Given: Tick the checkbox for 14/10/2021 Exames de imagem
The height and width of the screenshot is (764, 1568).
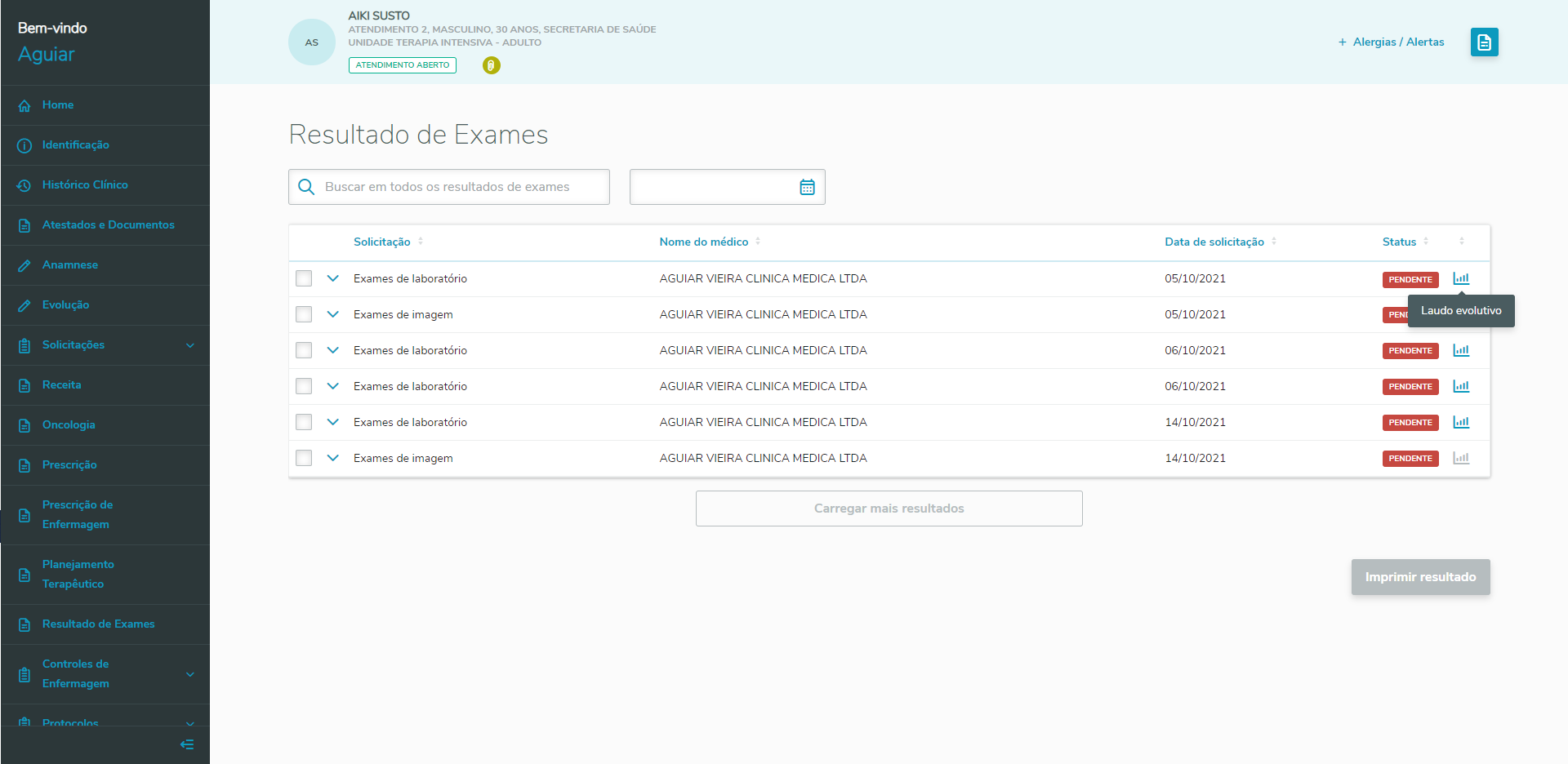Looking at the screenshot, I should coord(304,458).
